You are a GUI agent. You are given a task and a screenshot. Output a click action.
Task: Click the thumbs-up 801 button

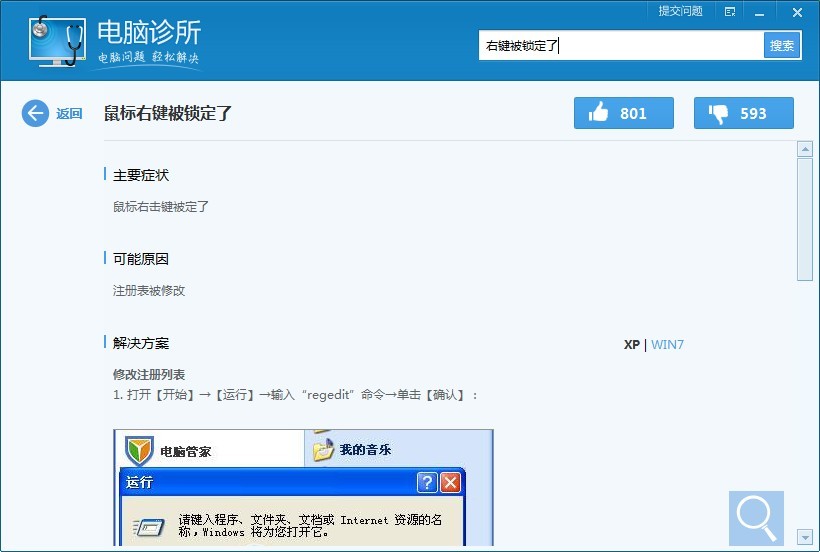pos(623,113)
